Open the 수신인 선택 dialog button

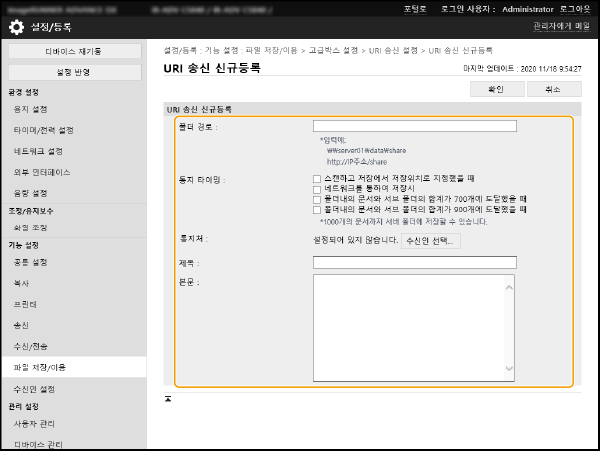pyautogui.click(x=430, y=241)
